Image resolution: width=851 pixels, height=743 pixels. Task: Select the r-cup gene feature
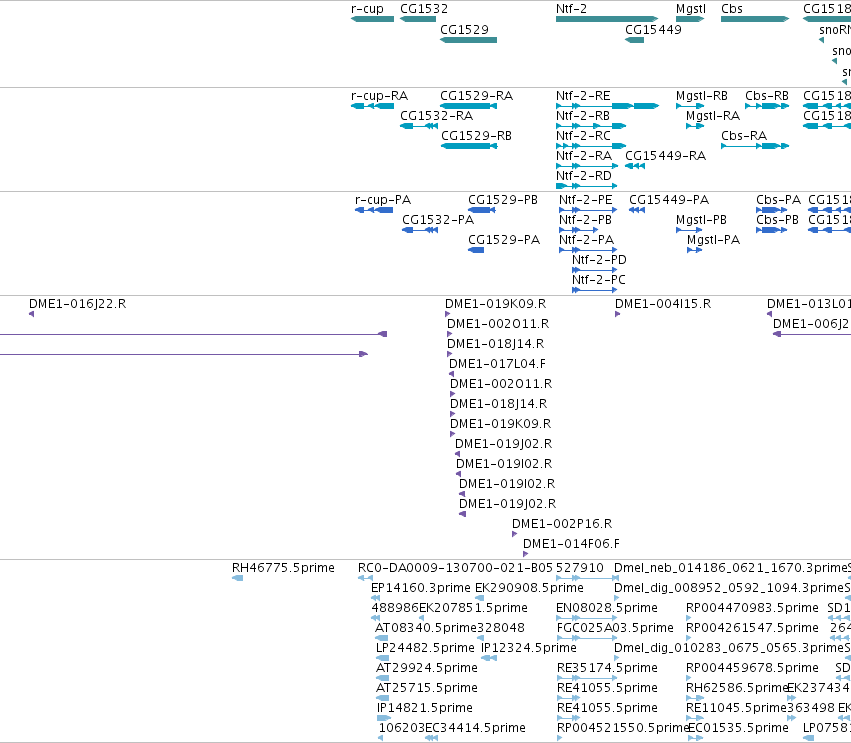[x=372, y=19]
